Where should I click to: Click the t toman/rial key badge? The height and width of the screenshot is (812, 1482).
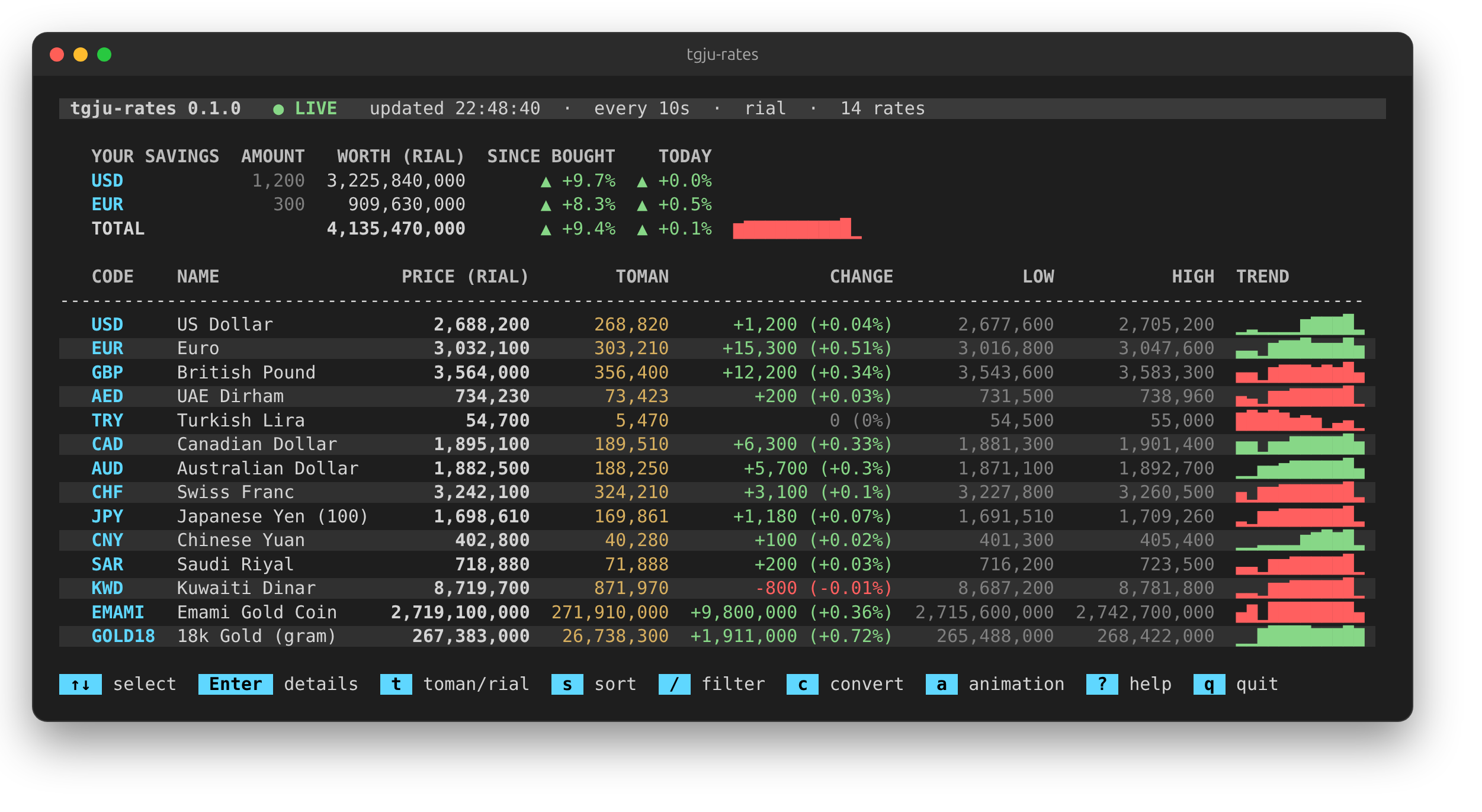tap(396, 684)
